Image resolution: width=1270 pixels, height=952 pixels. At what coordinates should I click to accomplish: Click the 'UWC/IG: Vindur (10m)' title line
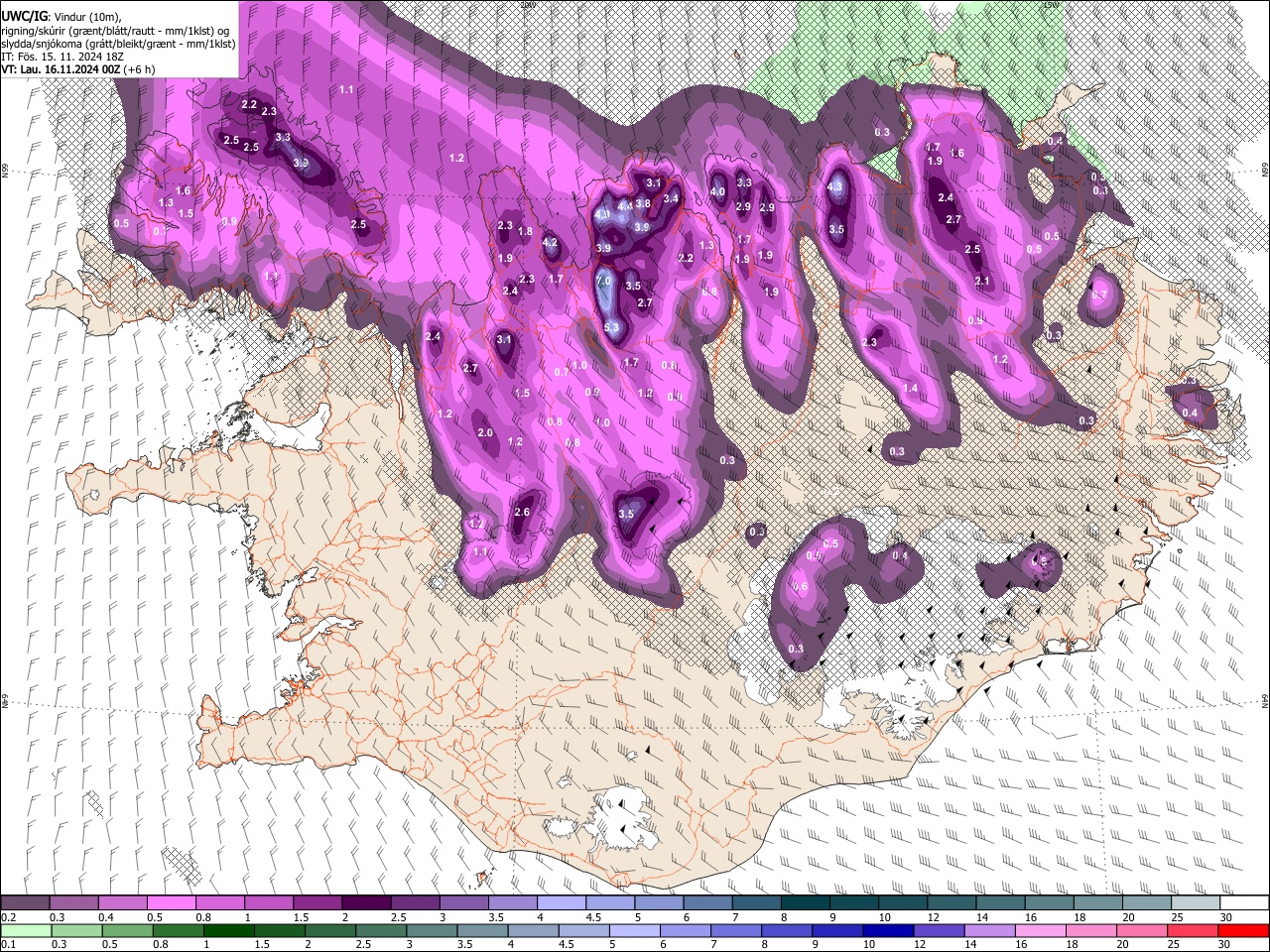[62, 17]
